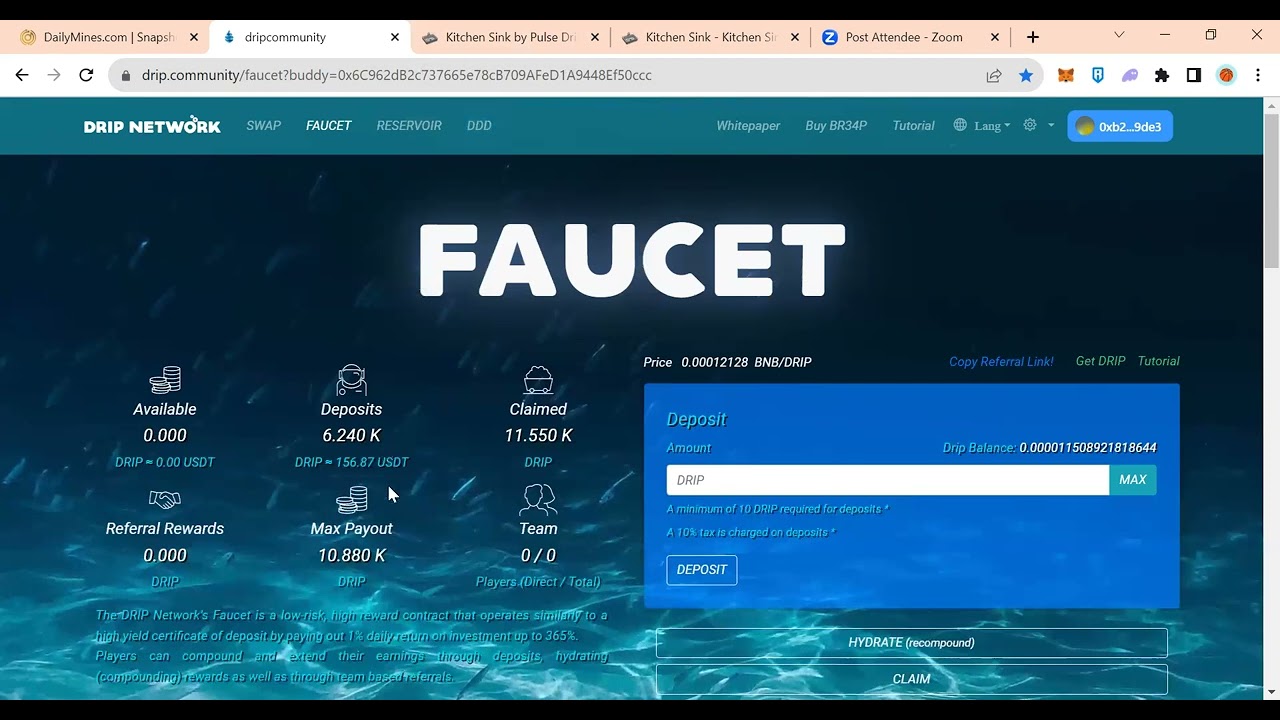1280x720 pixels.
Task: Open the Tutorial link in navbar
Action: click(913, 125)
